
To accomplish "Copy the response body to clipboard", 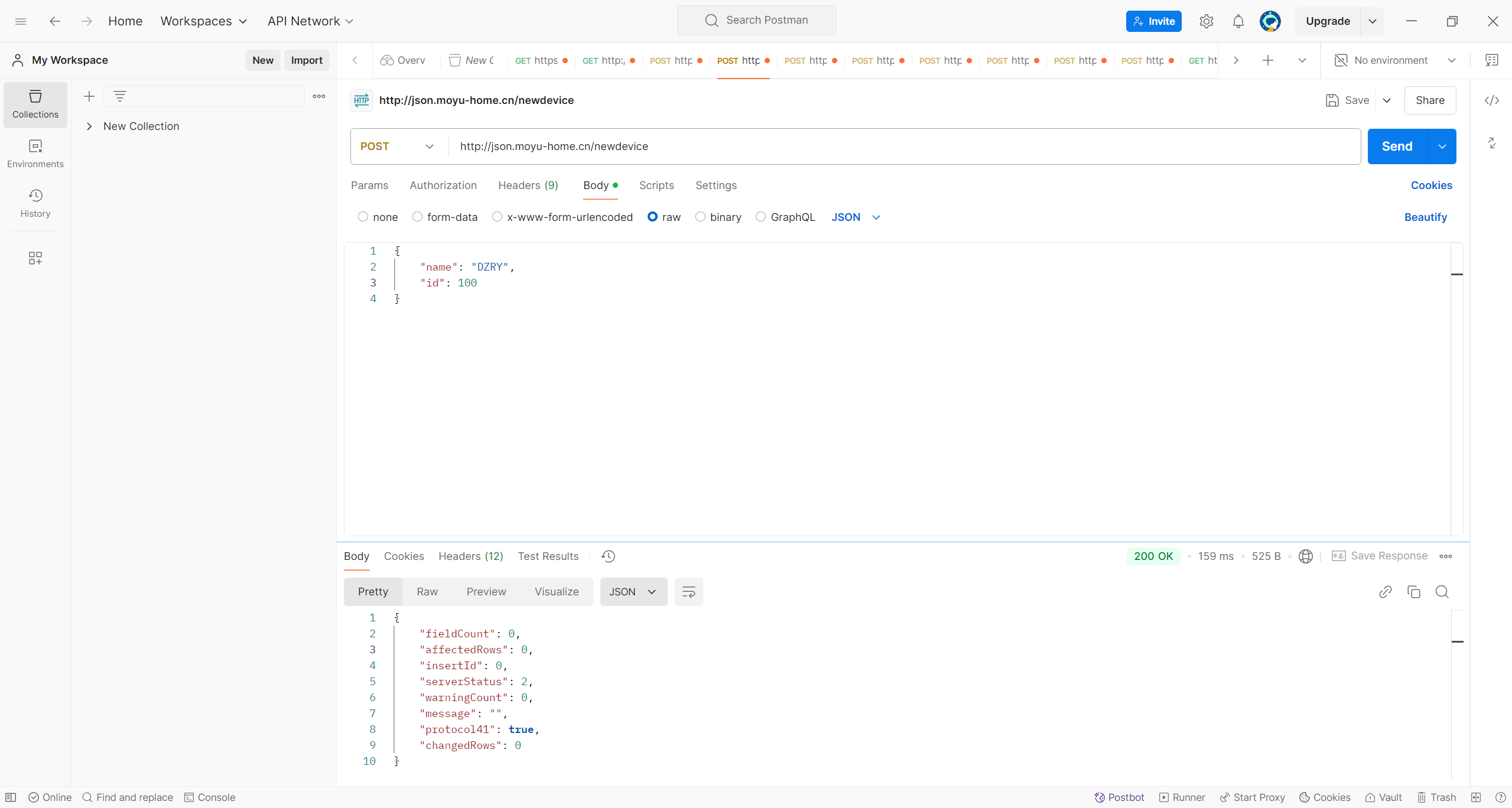I will (1413, 592).
